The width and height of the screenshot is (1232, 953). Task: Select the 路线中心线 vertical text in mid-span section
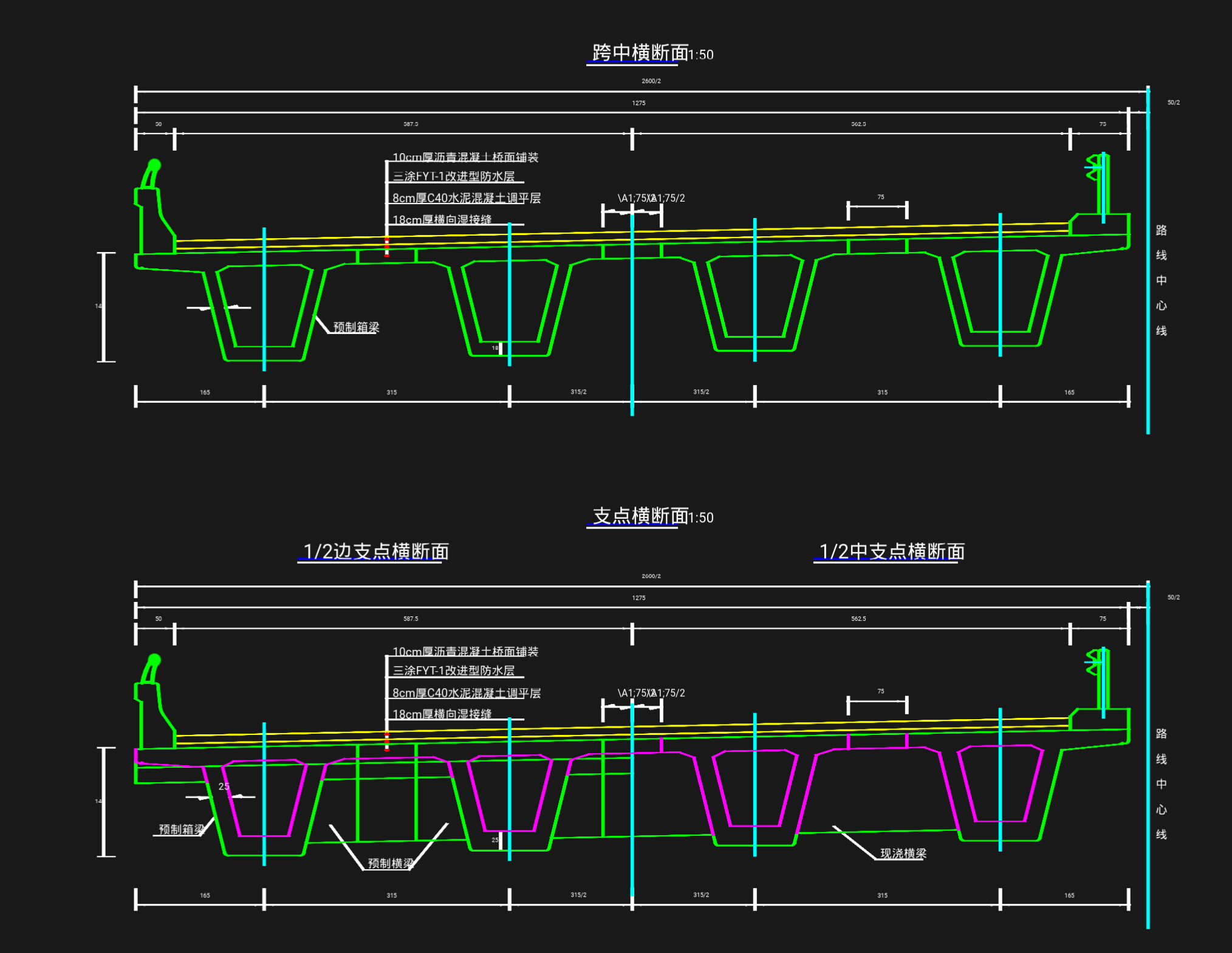tap(1161, 280)
